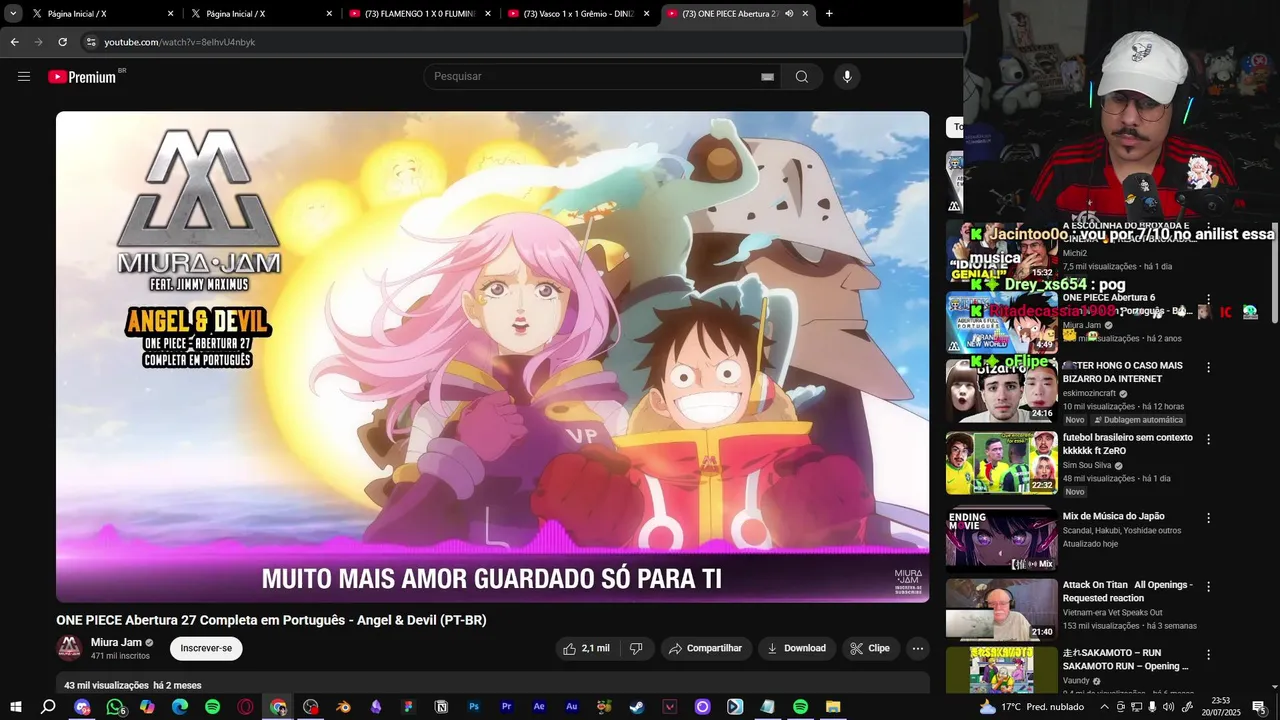Launch Premiere Pro from the taskbar

[507, 707]
